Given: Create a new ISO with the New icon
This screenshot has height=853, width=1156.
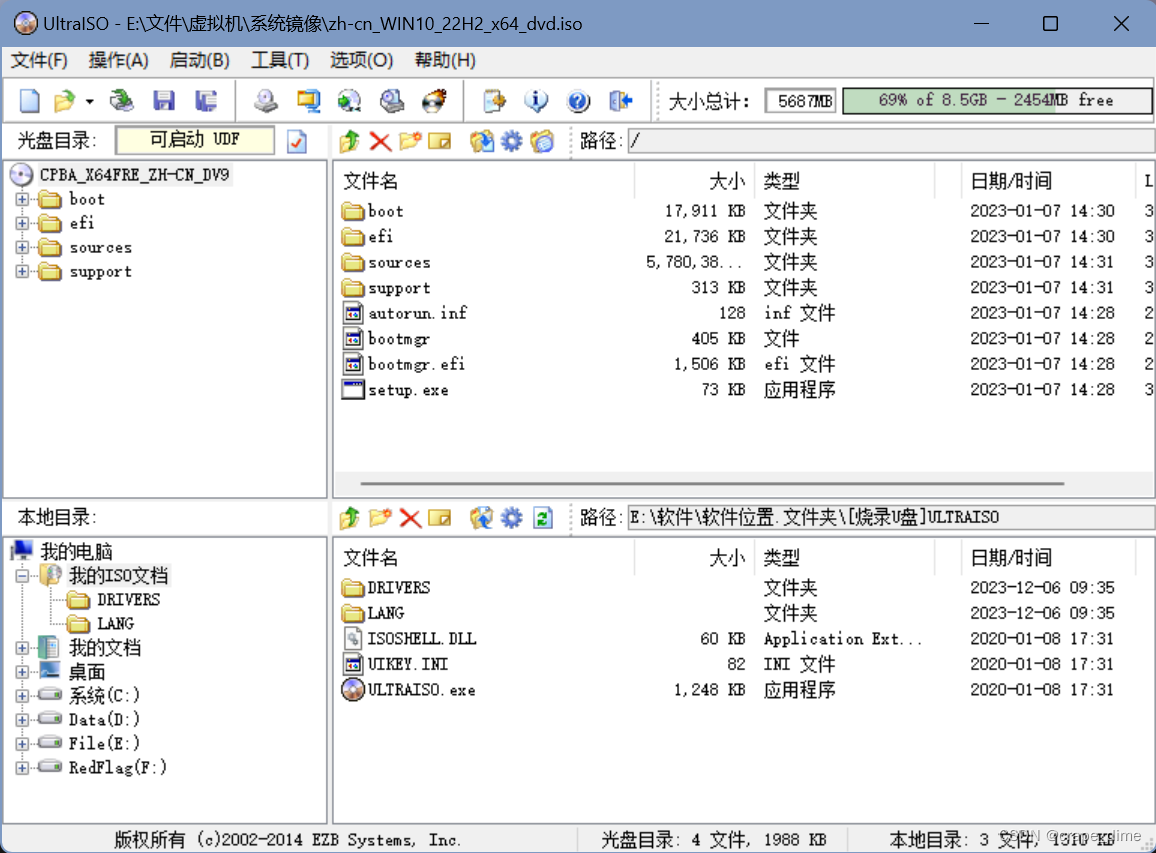Looking at the screenshot, I should (x=29, y=100).
